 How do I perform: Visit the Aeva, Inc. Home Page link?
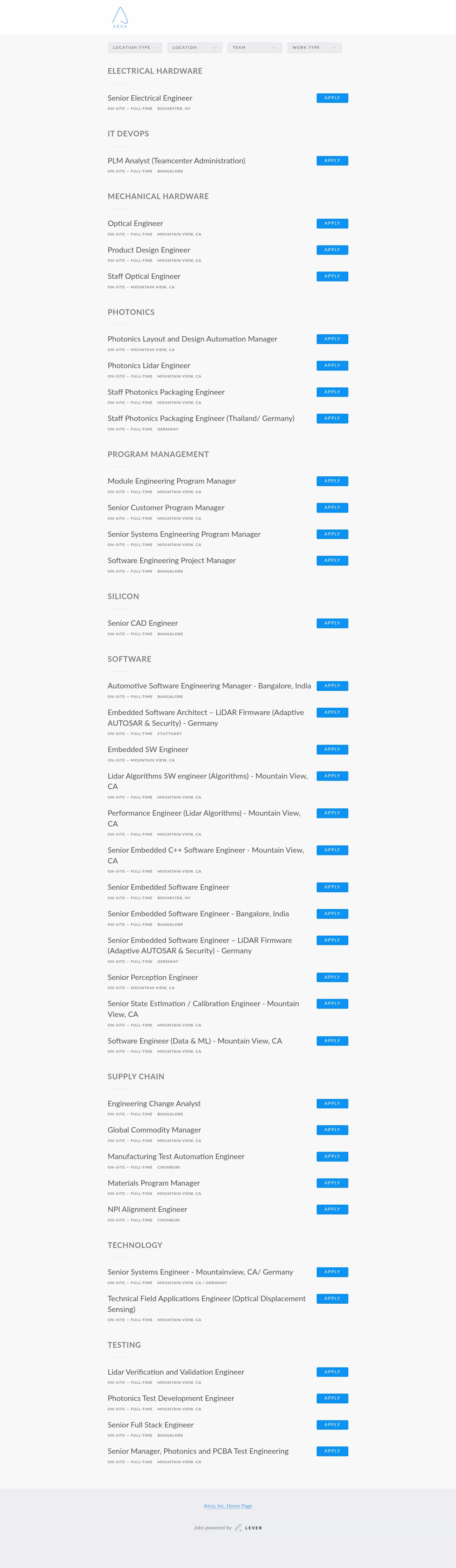[x=228, y=1505]
